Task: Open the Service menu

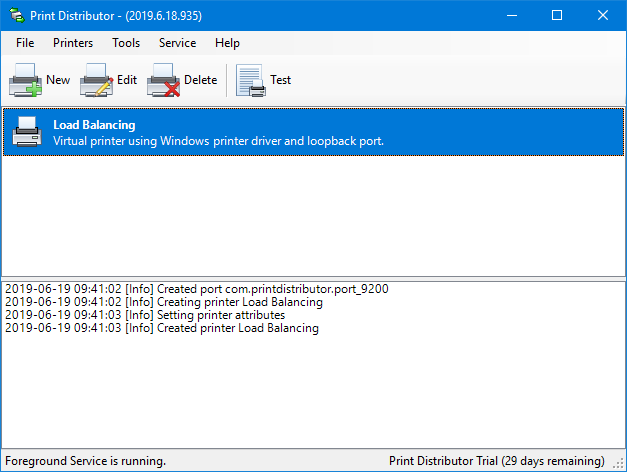Action: (178, 43)
